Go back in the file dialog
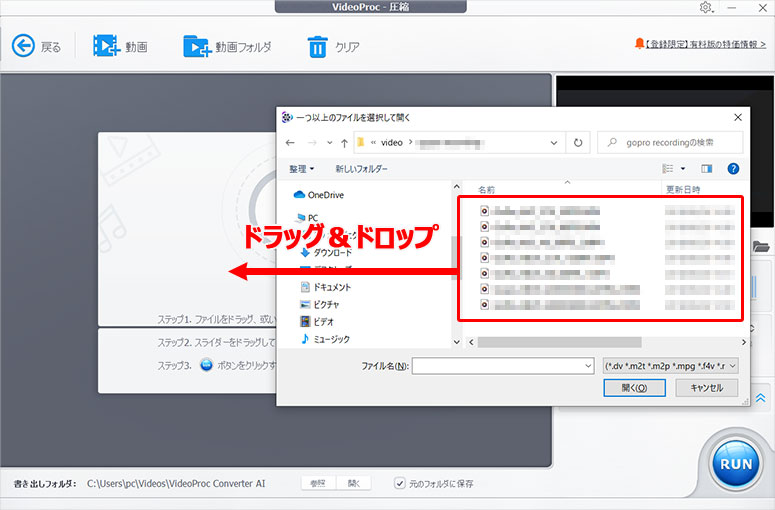The height and width of the screenshot is (510, 775). click(290, 143)
